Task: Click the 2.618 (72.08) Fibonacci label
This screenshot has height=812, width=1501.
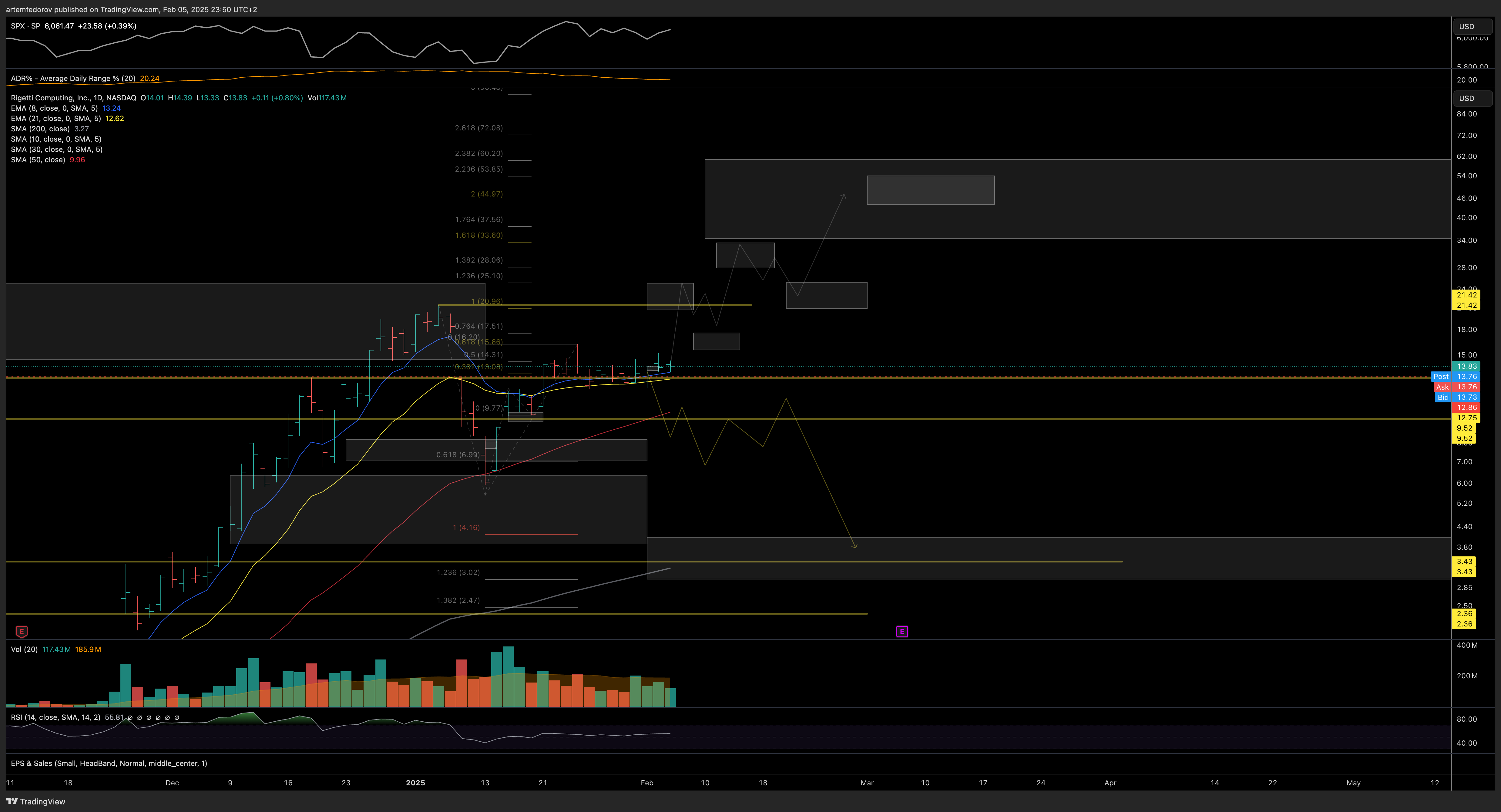Action: click(x=479, y=128)
